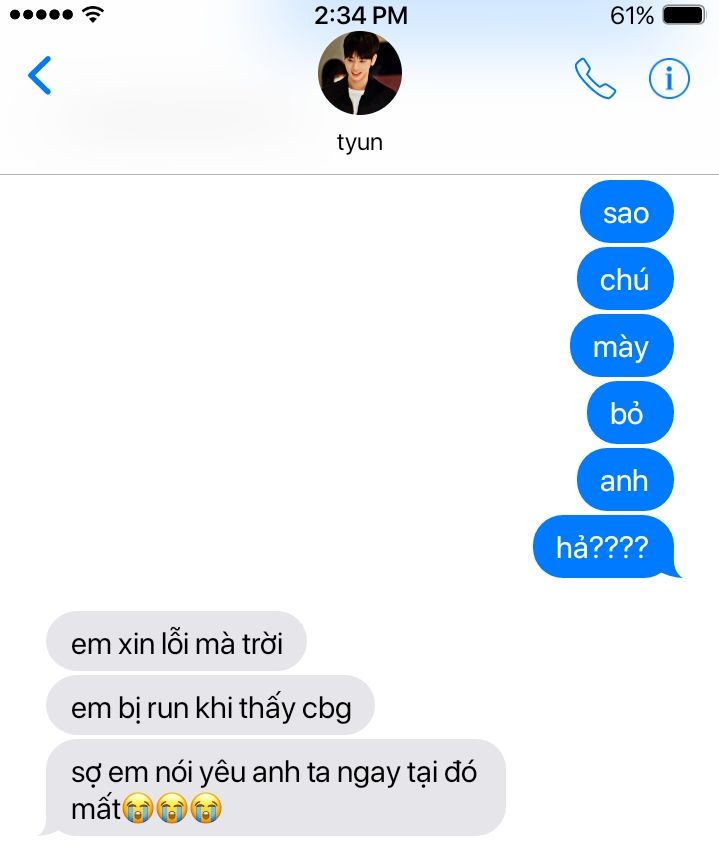This screenshot has height=854, width=719.
Task: Select the "anh" message bubble
Action: (625, 480)
